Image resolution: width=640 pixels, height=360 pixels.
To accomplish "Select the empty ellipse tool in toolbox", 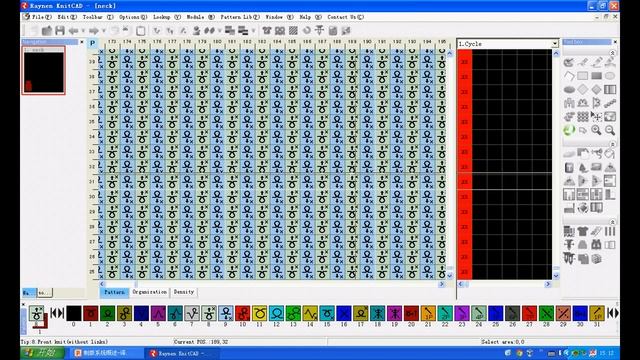I will (610, 76).
